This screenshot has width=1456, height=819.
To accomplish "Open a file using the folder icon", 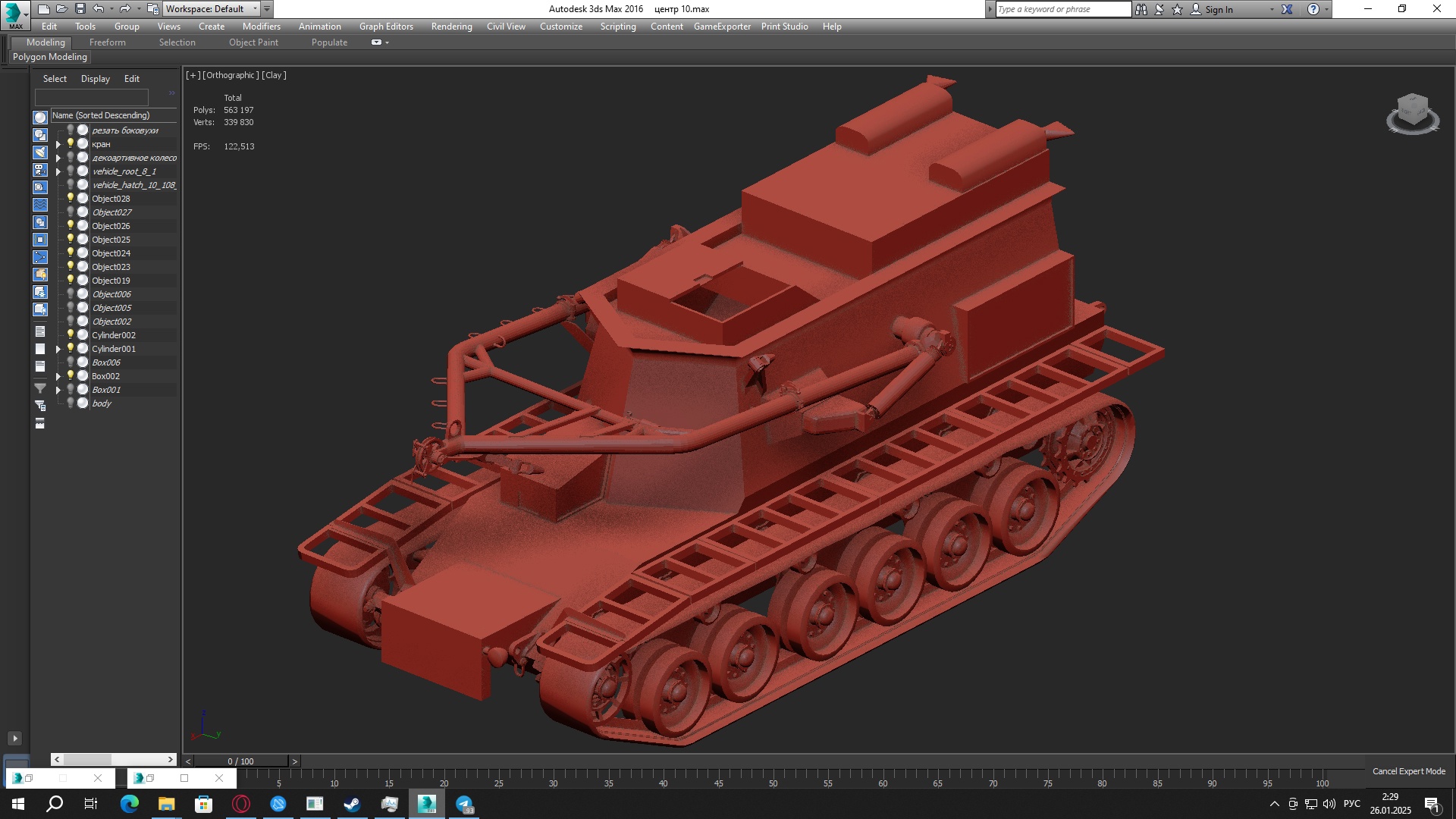I will point(61,9).
